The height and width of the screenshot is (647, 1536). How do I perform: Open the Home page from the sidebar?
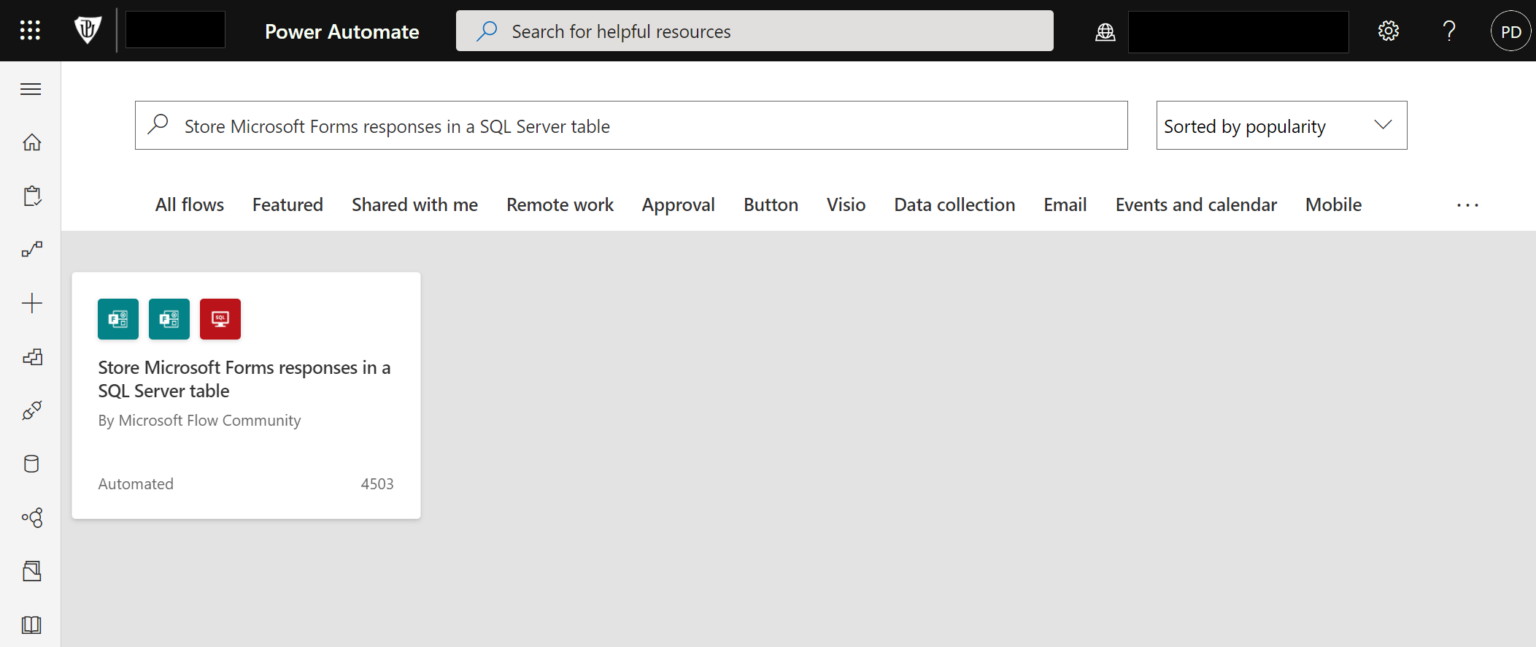[31, 142]
